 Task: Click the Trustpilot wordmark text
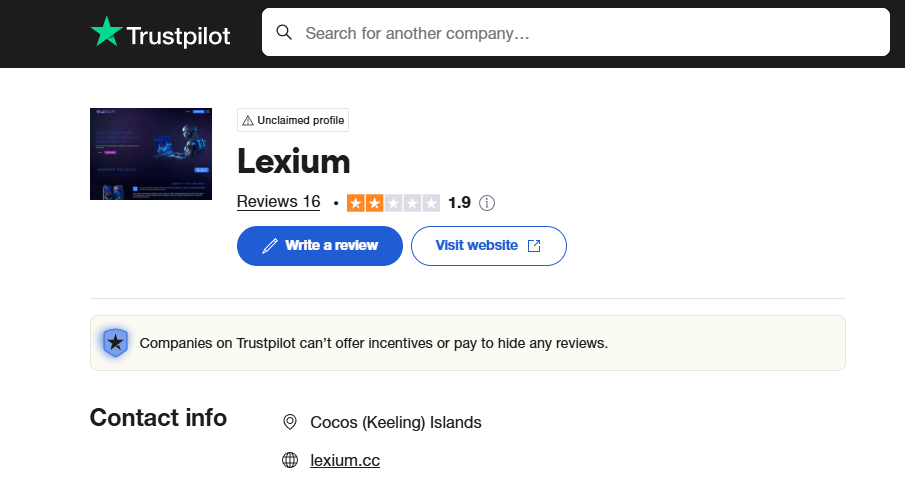[x=178, y=36]
